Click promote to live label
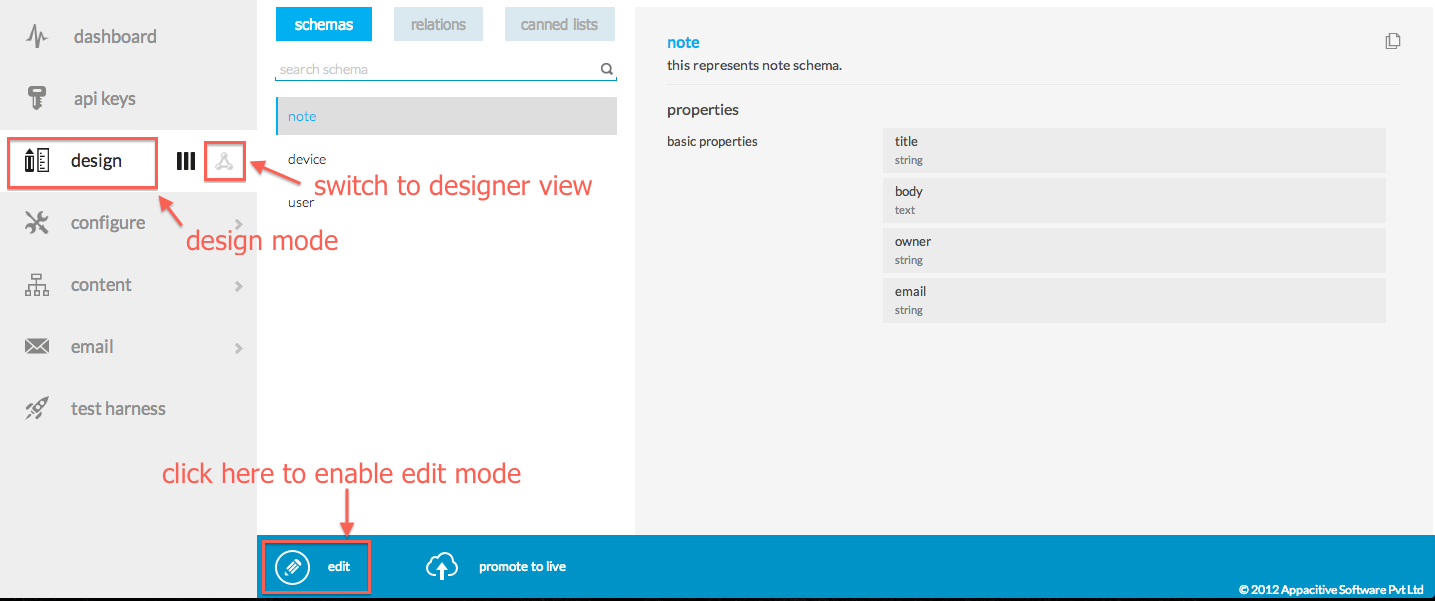Viewport: 1435px width, 601px height. (x=522, y=567)
